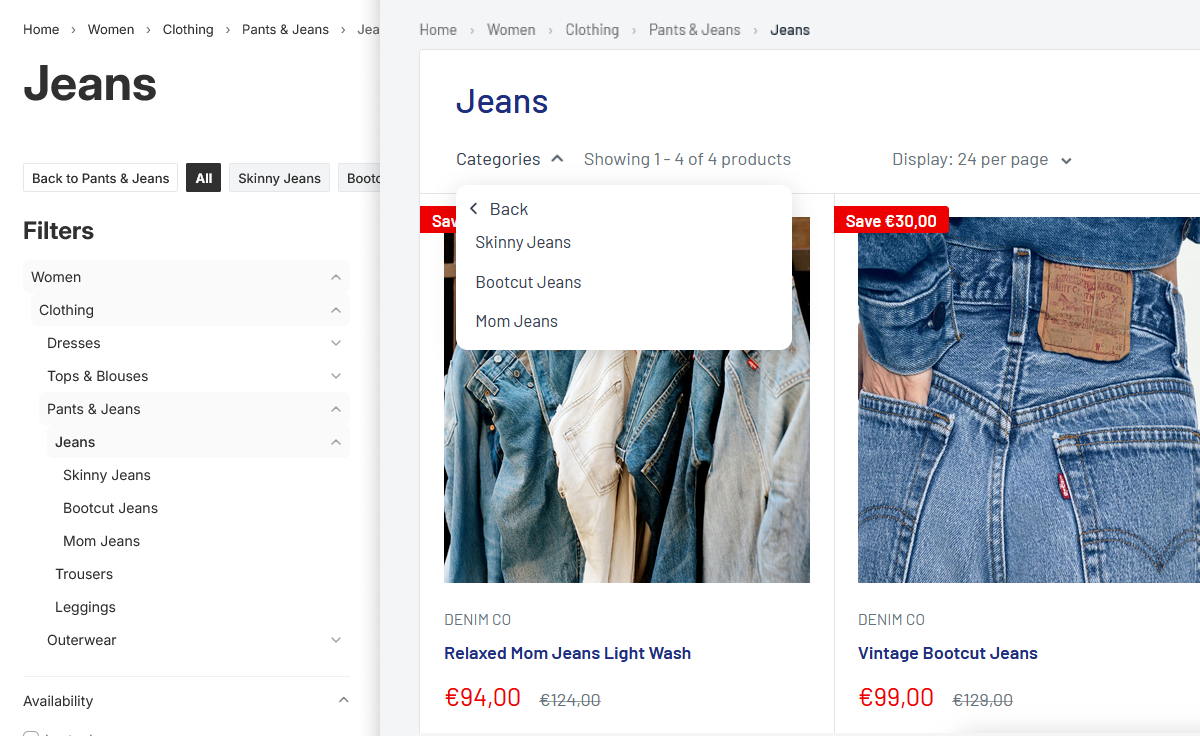Expand the Dresses category chevron

click(x=336, y=343)
